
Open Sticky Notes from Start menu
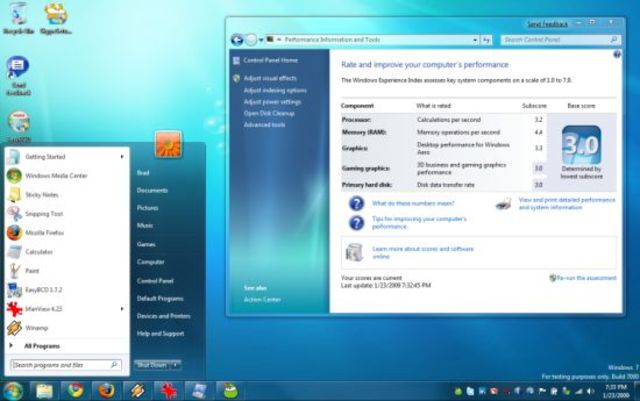[65, 195]
